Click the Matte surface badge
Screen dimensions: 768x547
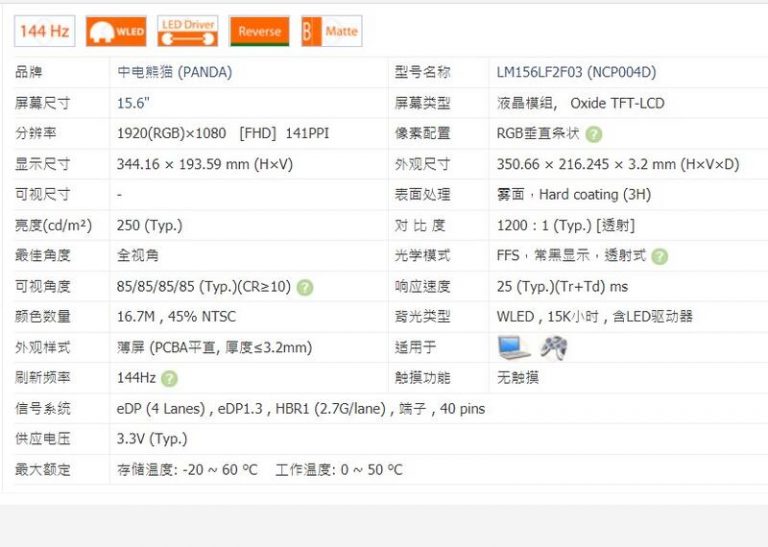[x=331, y=31]
